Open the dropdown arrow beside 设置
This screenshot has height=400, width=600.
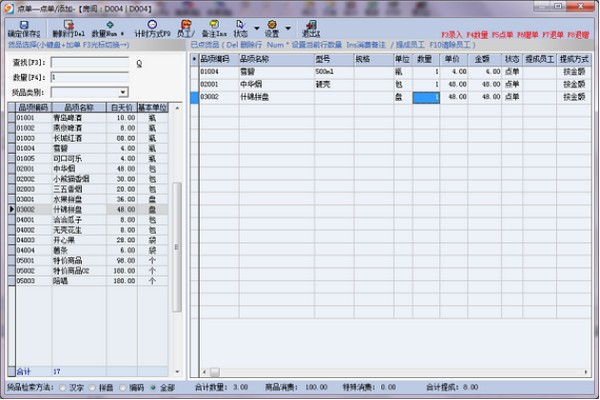point(290,27)
